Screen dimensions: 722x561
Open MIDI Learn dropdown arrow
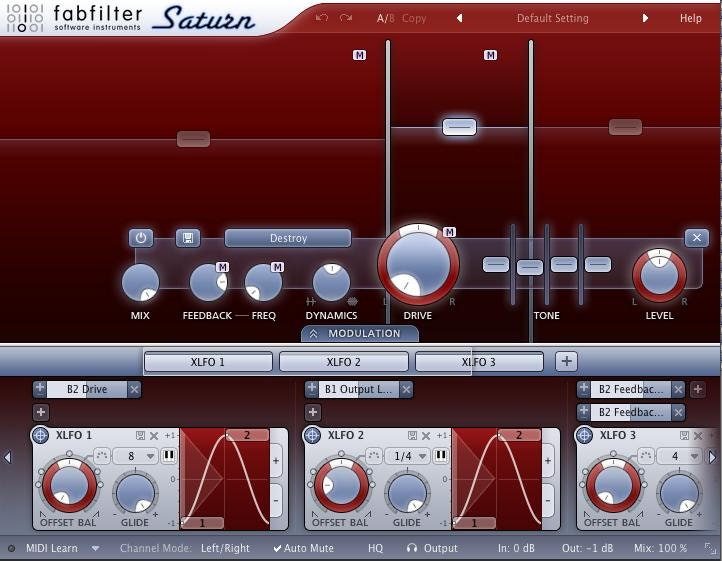[x=95, y=548]
